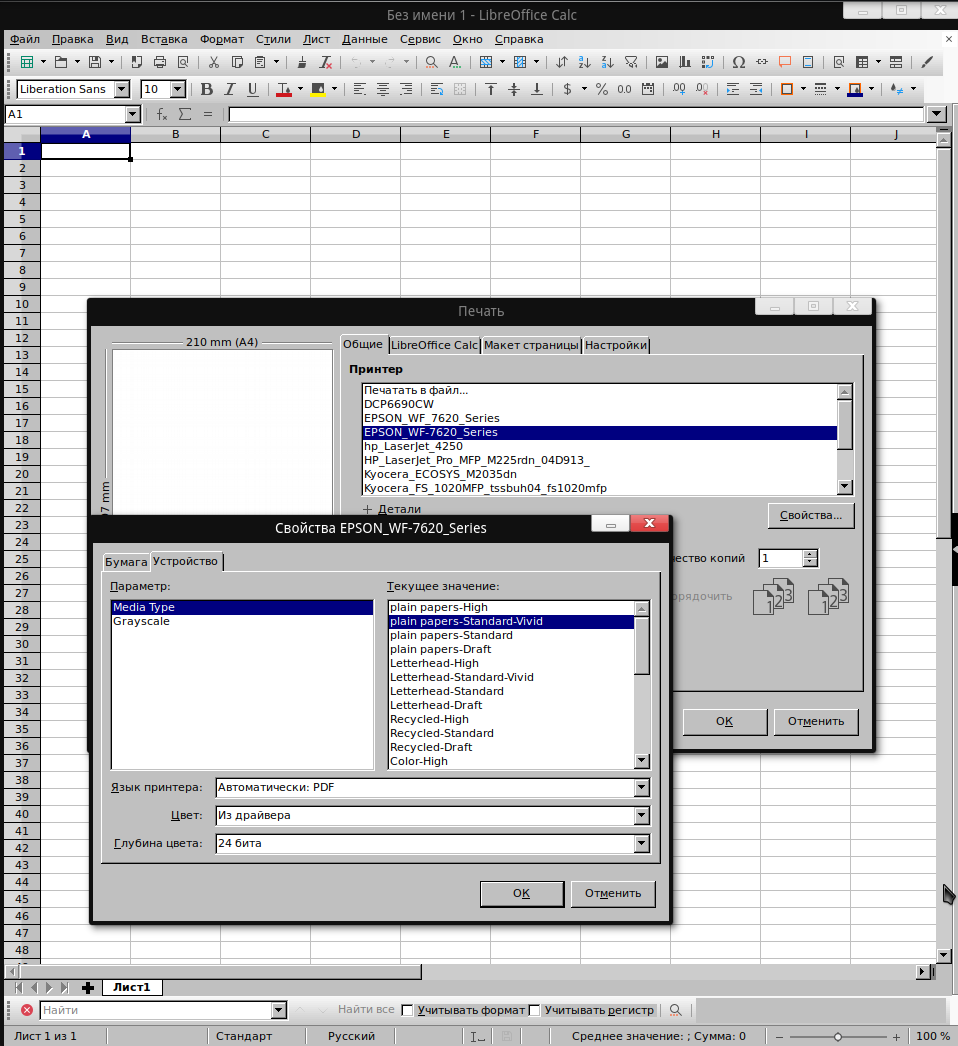Select hp_LaserJet_4250 printer
The width and height of the screenshot is (958, 1046).
(x=600, y=446)
